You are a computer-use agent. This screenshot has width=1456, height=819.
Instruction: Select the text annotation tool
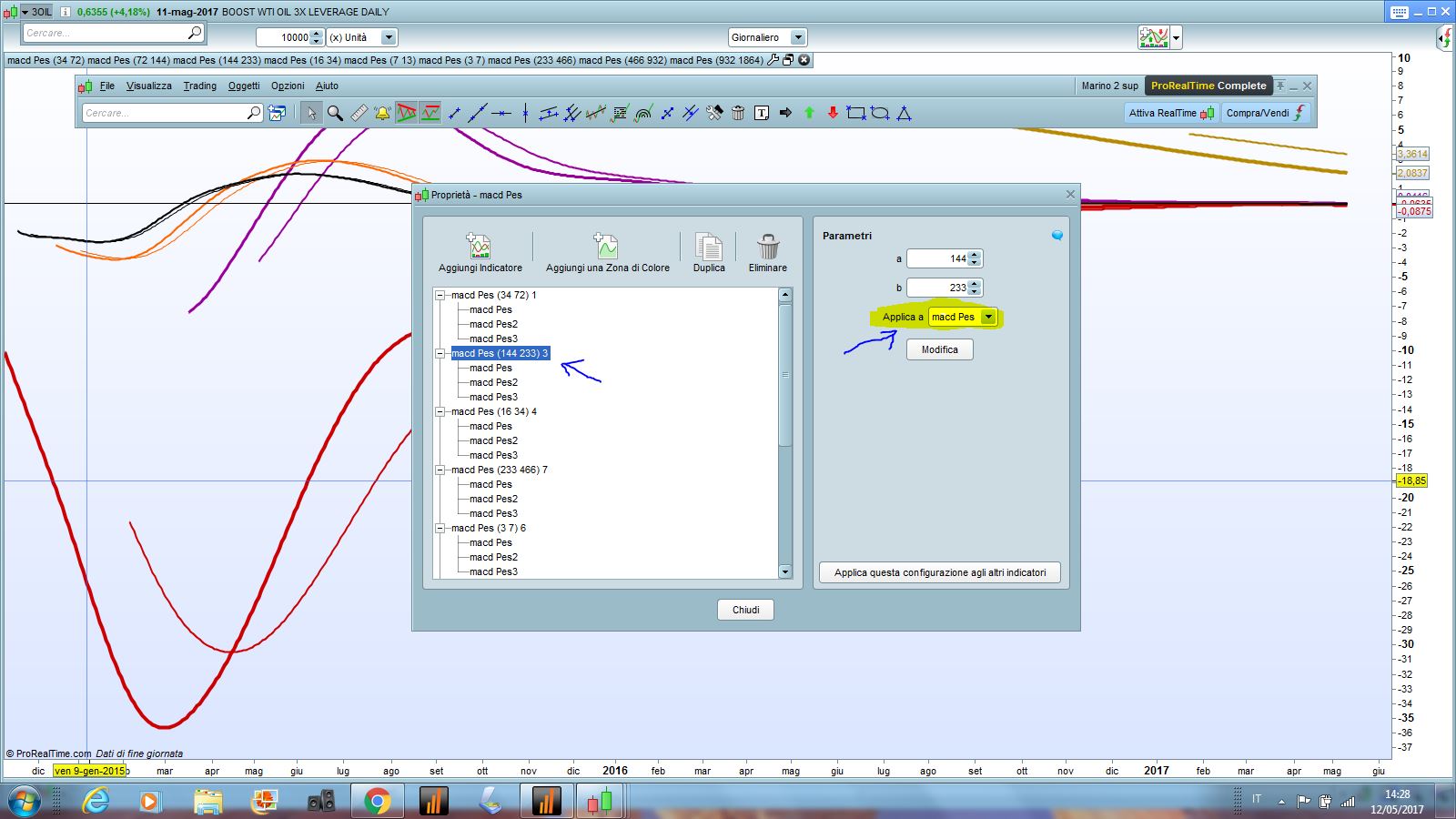pos(762,113)
